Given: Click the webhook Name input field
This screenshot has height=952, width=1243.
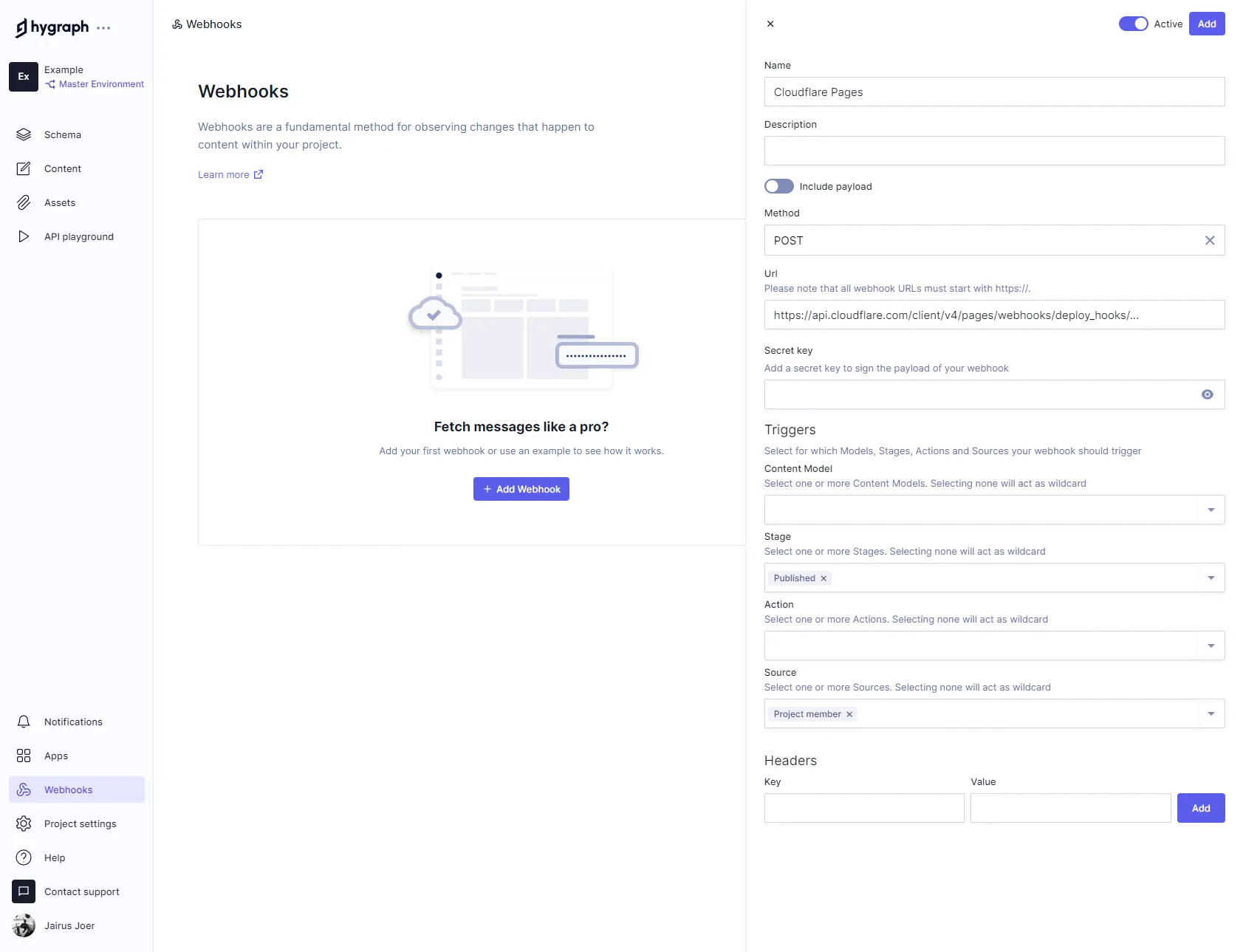Looking at the screenshot, I should tap(993, 92).
